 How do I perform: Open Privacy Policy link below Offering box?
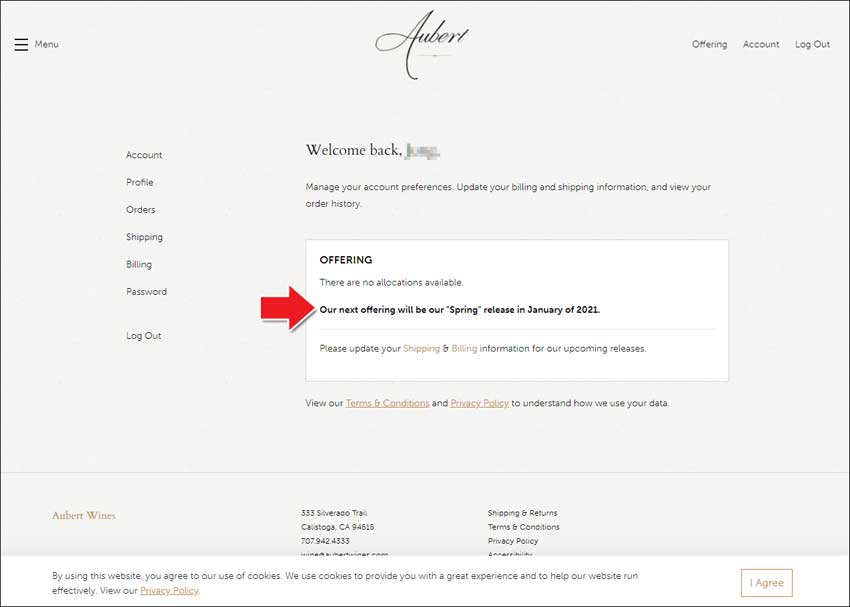coord(480,403)
